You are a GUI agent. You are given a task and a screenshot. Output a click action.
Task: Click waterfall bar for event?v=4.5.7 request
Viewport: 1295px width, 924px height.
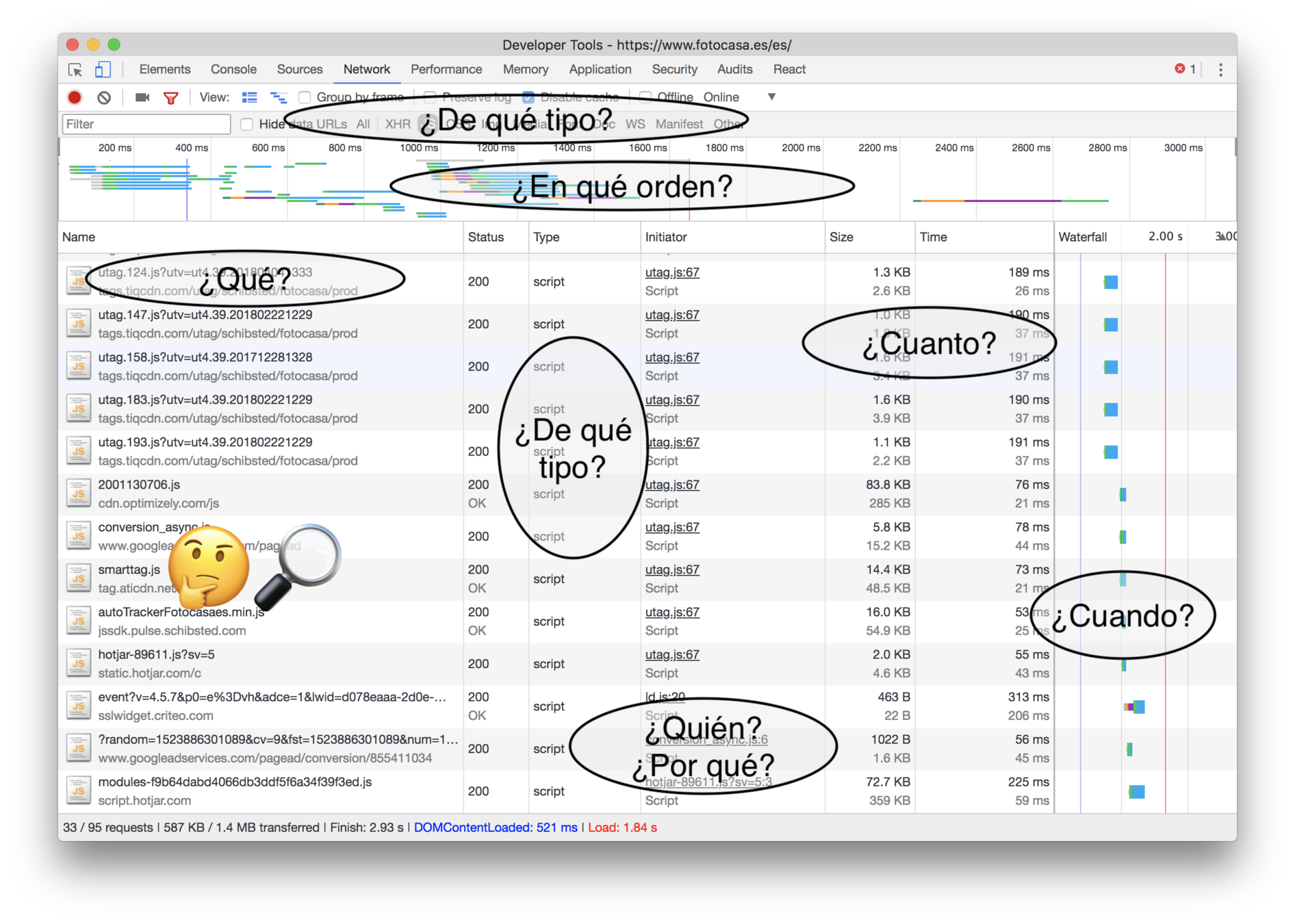tap(1134, 707)
